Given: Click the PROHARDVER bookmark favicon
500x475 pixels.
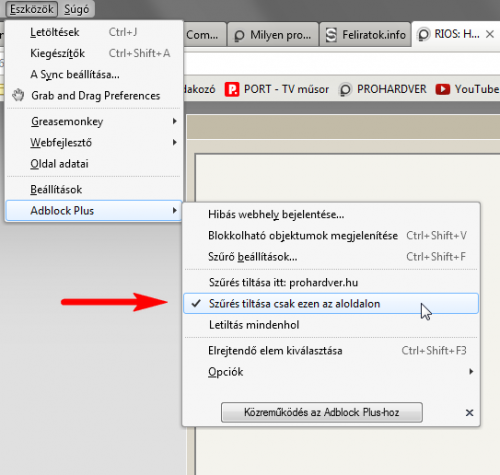Looking at the screenshot, I should tap(345, 89).
